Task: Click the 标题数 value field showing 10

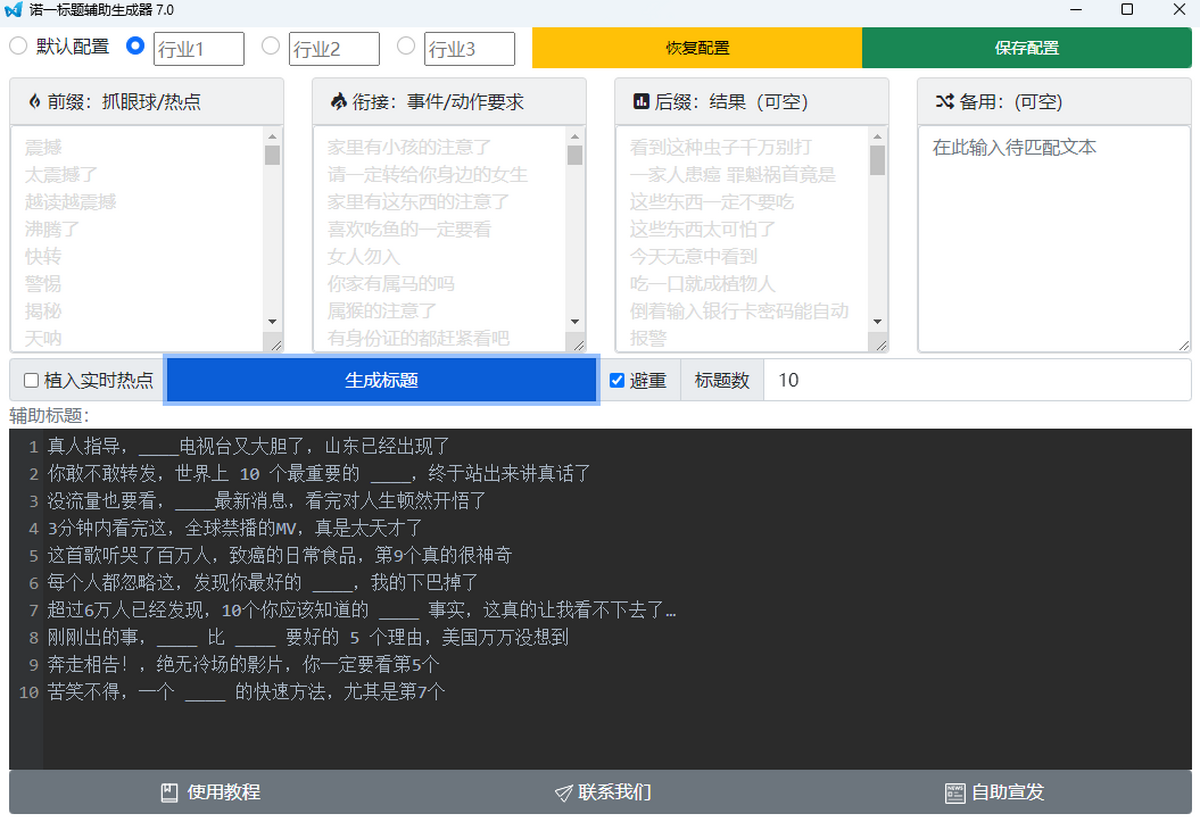Action: 977,380
